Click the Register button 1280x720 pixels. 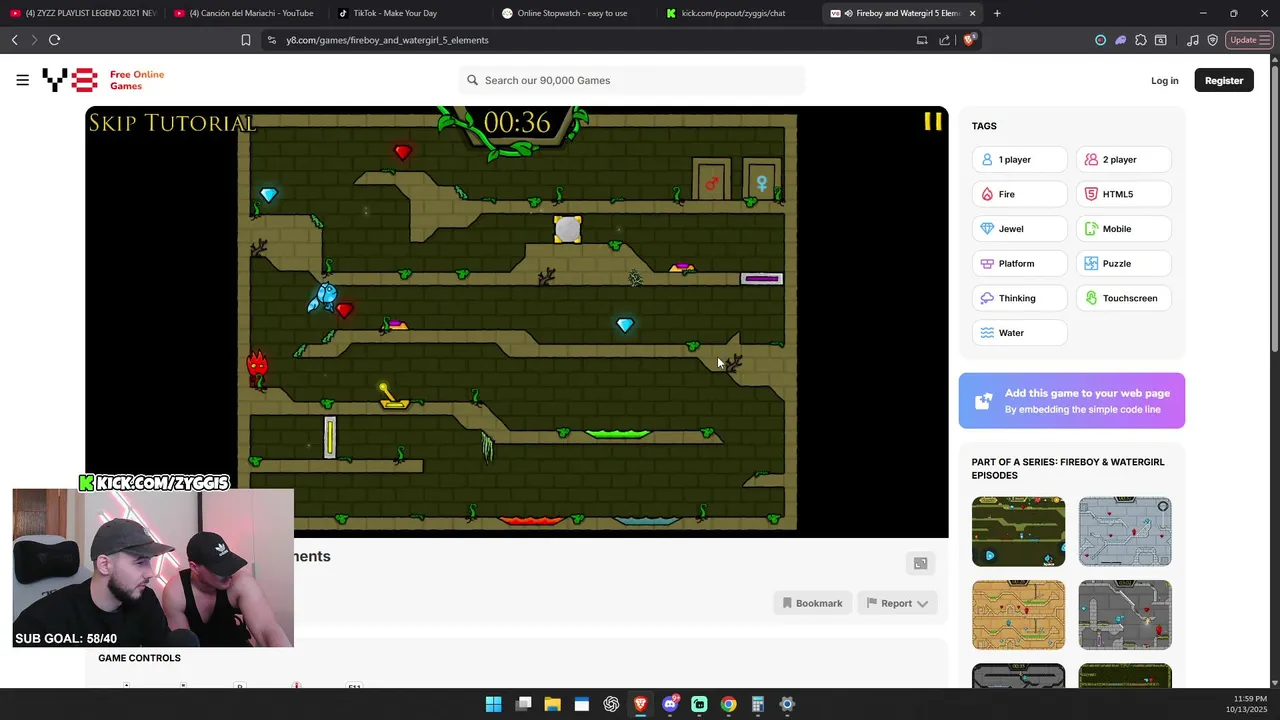1224,80
